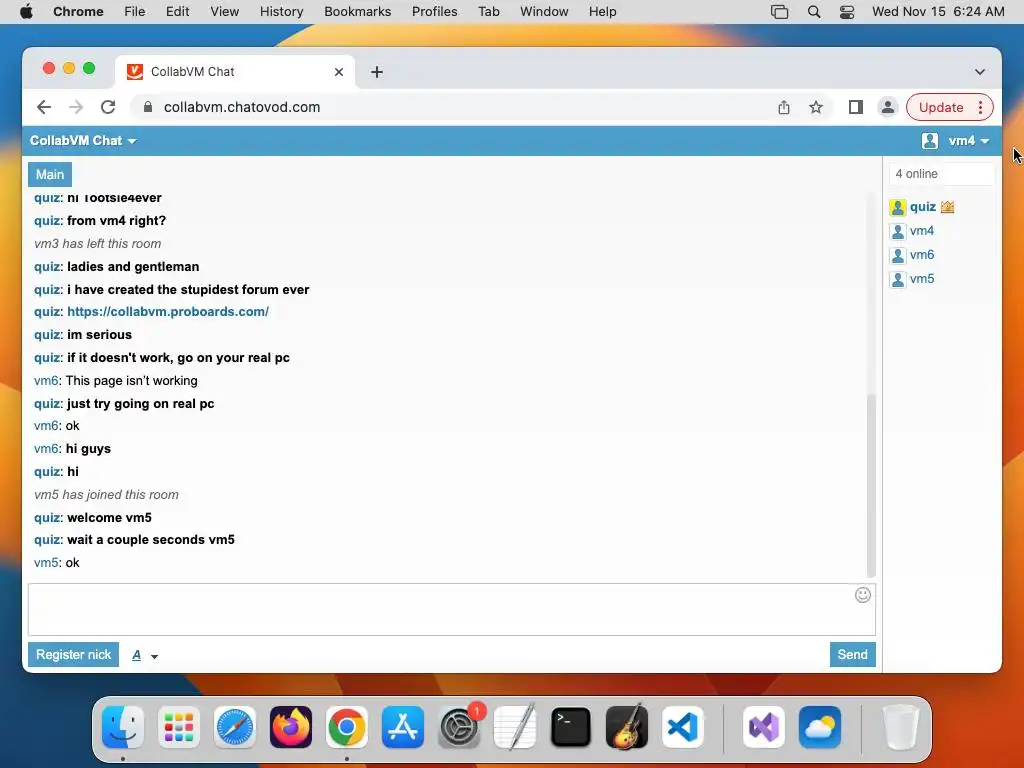The image size is (1024, 768).
Task: Click the Chrome icon in the dock
Action: point(347,727)
